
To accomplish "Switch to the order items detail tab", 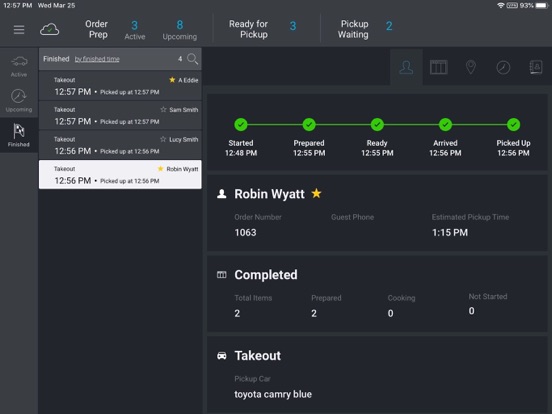I will pos(439,67).
